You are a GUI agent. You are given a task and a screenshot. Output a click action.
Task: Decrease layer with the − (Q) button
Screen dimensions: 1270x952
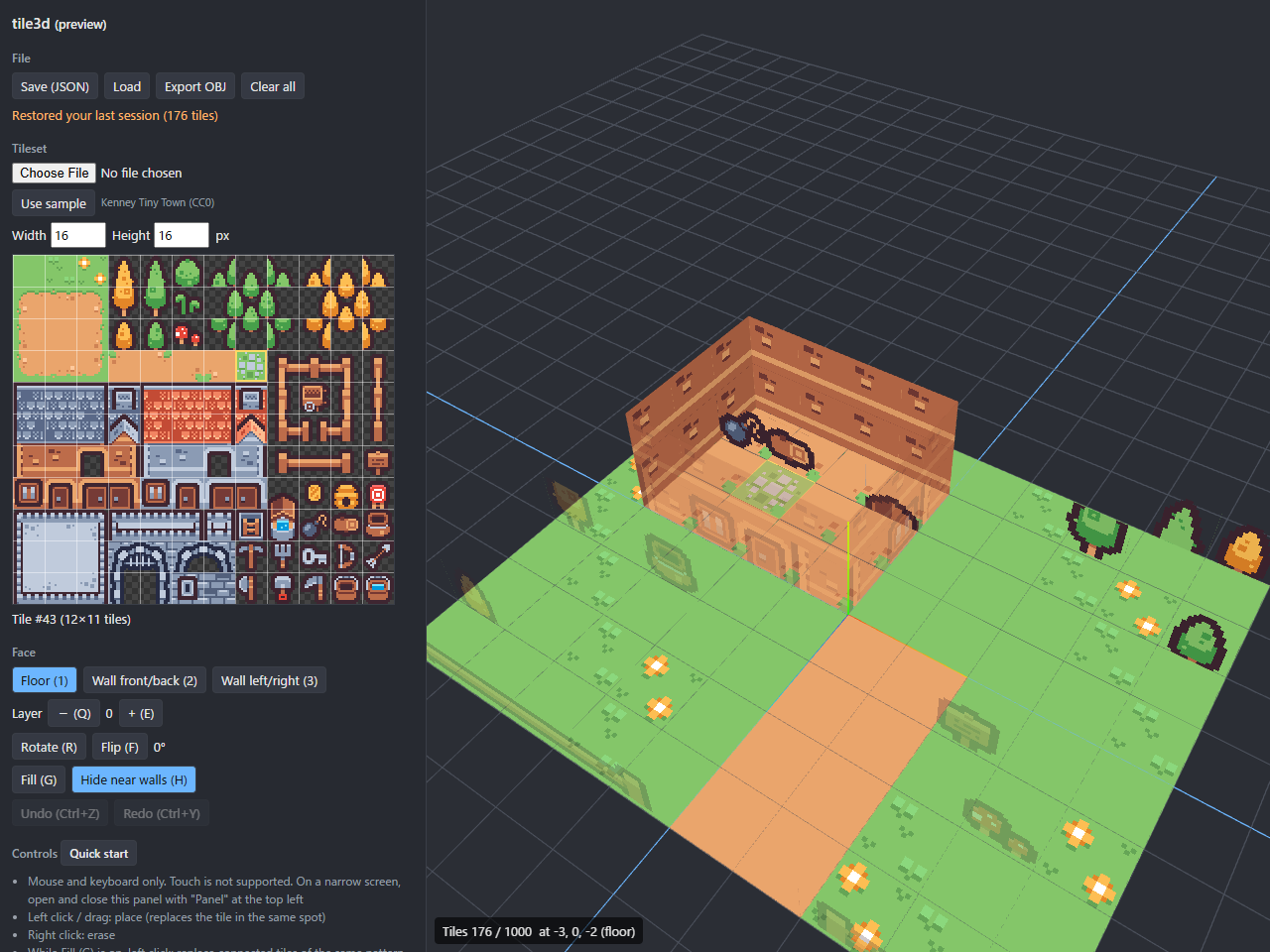click(x=74, y=713)
